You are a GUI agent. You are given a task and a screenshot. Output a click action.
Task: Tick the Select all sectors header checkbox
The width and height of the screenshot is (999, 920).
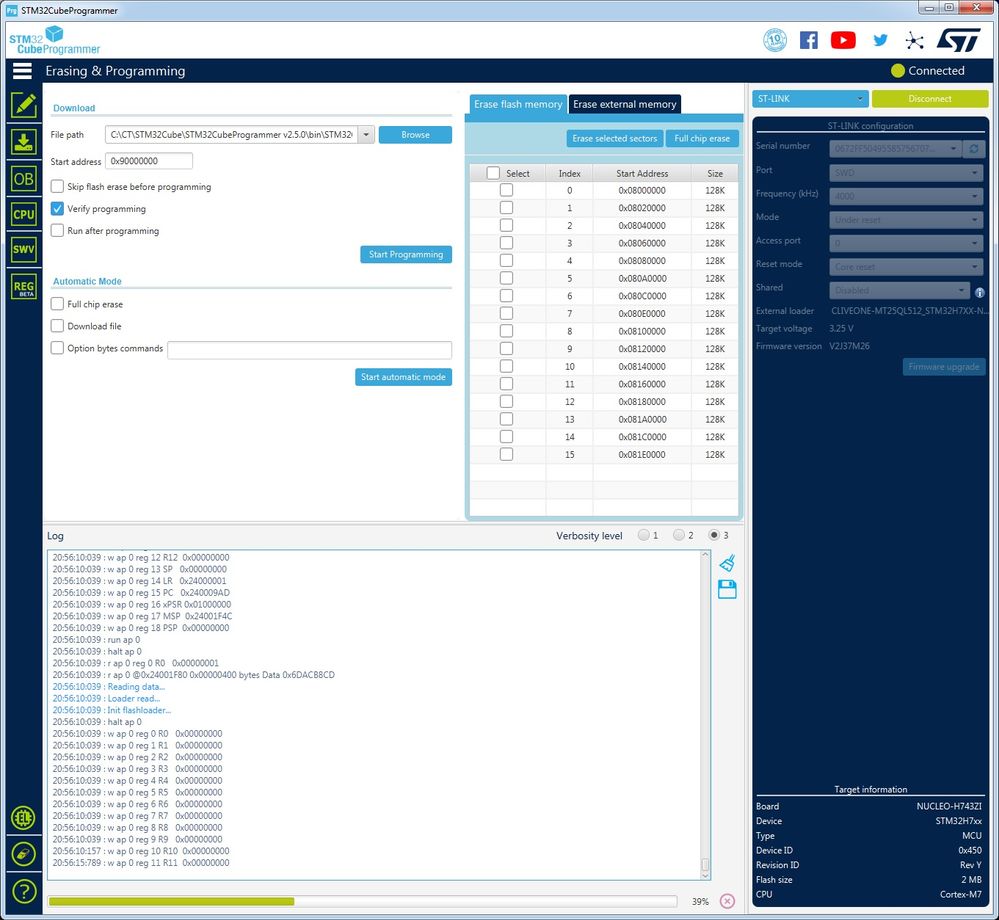pos(493,173)
